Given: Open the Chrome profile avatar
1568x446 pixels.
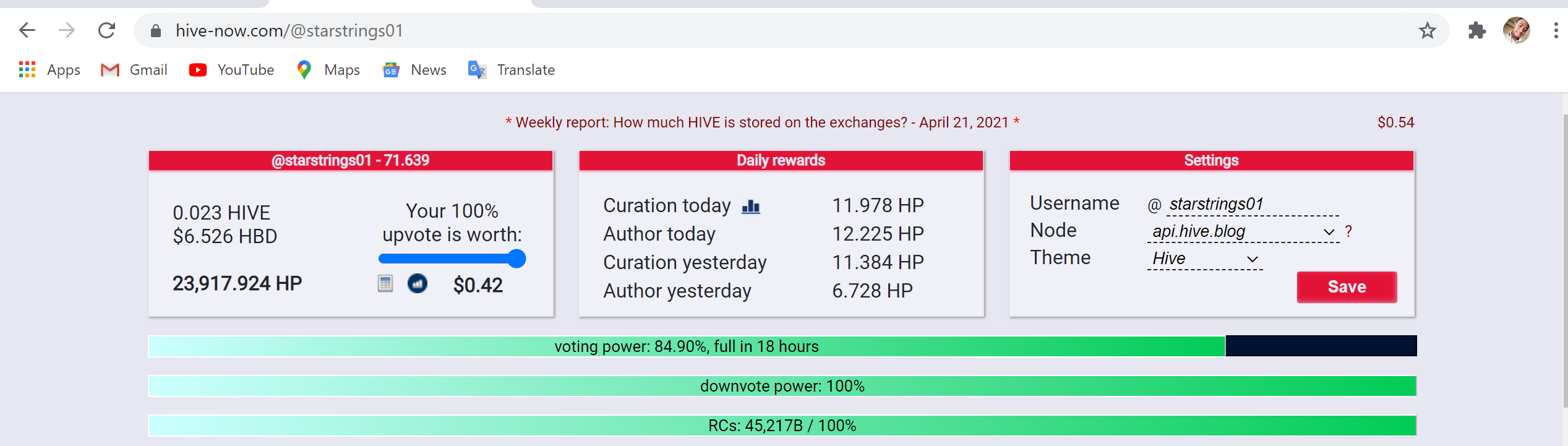Looking at the screenshot, I should (1517, 30).
